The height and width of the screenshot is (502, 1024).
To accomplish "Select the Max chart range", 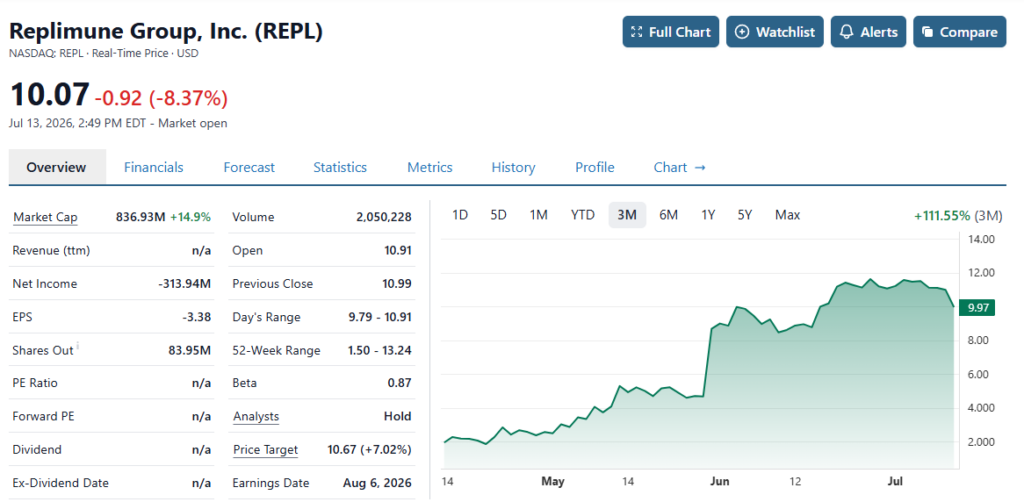I will point(788,215).
